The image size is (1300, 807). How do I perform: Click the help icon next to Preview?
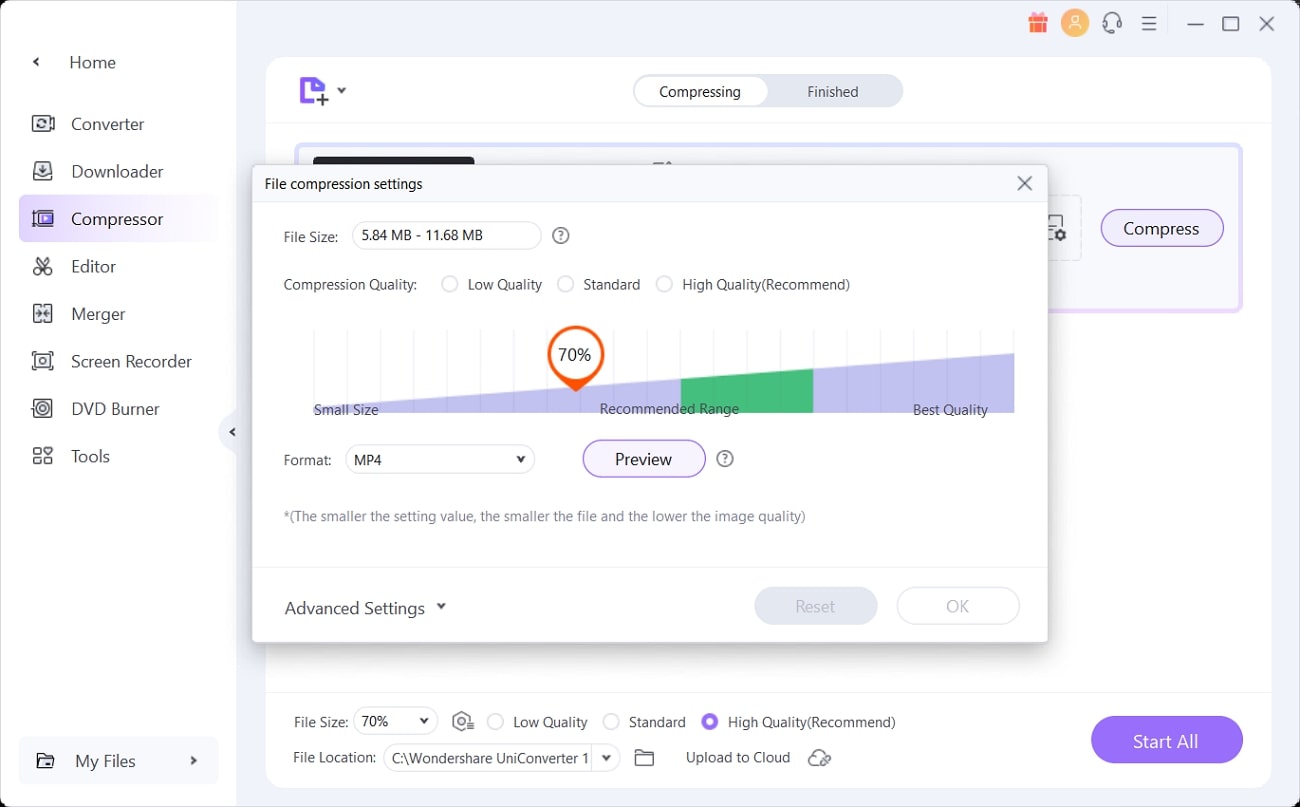coord(726,459)
